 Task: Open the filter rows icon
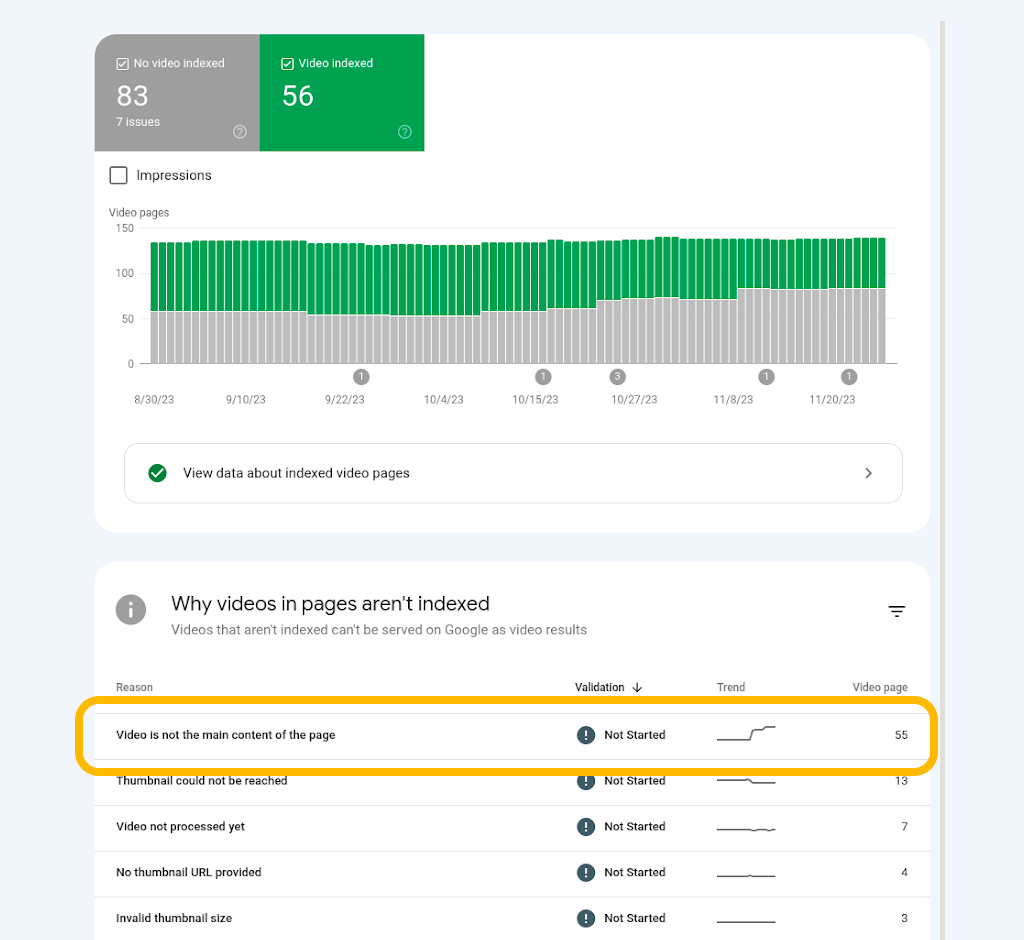click(x=897, y=611)
